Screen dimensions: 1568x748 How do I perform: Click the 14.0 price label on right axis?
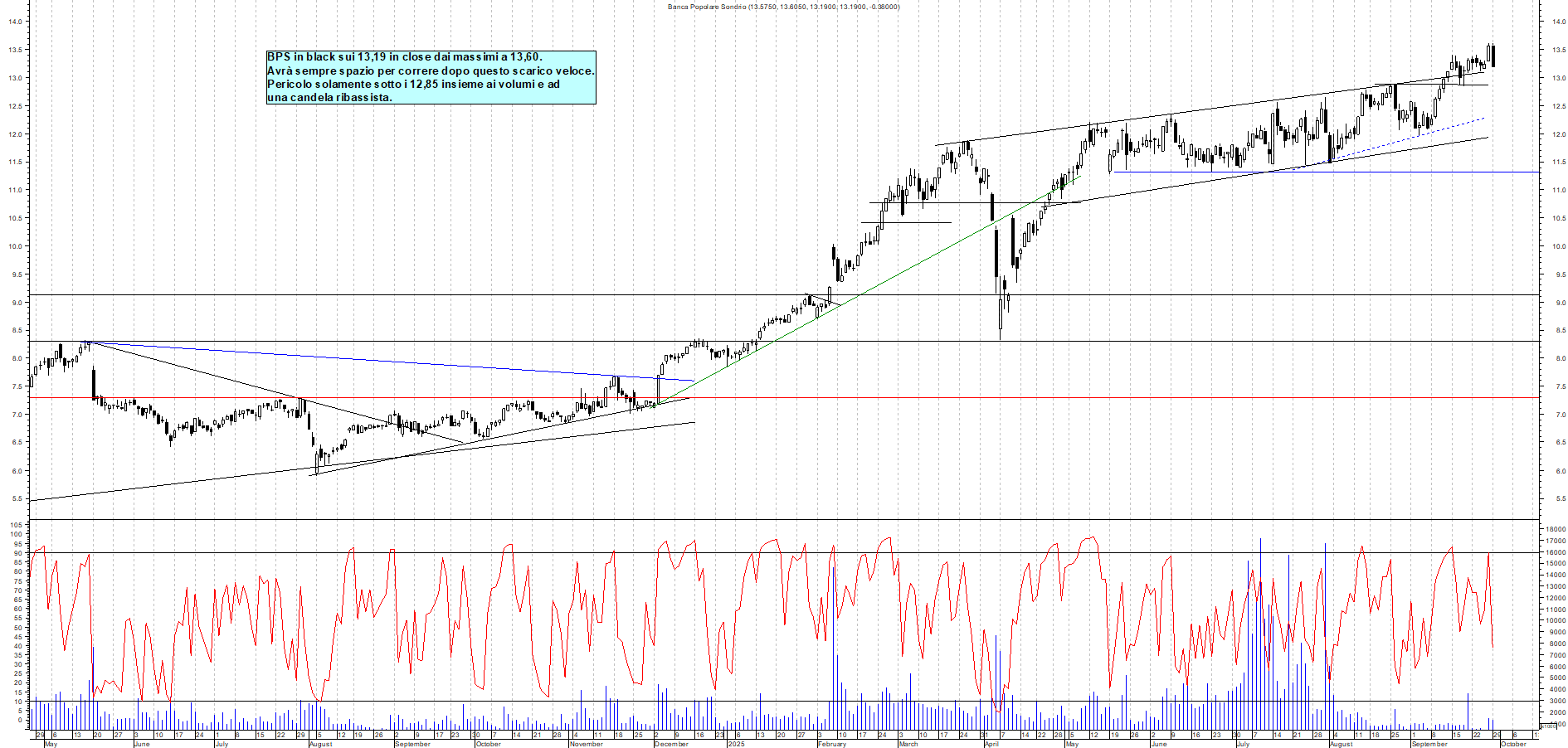tap(1558, 22)
